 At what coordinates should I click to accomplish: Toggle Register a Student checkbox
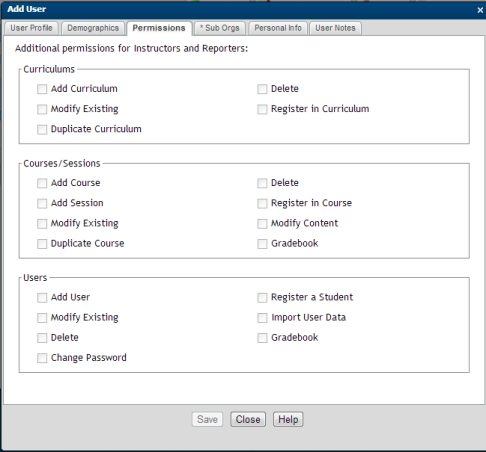(262, 298)
